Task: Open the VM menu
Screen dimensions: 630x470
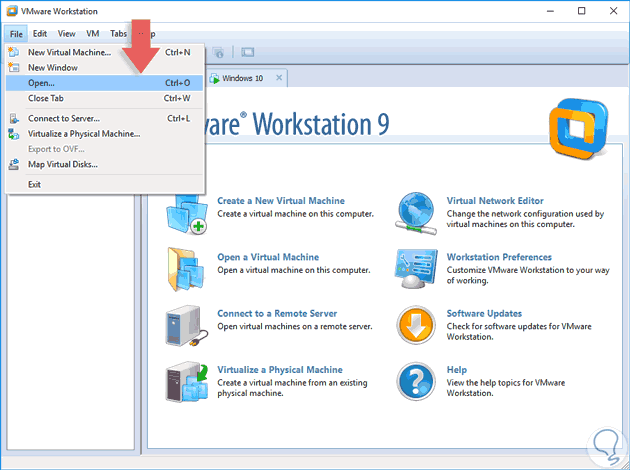Action: point(93,34)
